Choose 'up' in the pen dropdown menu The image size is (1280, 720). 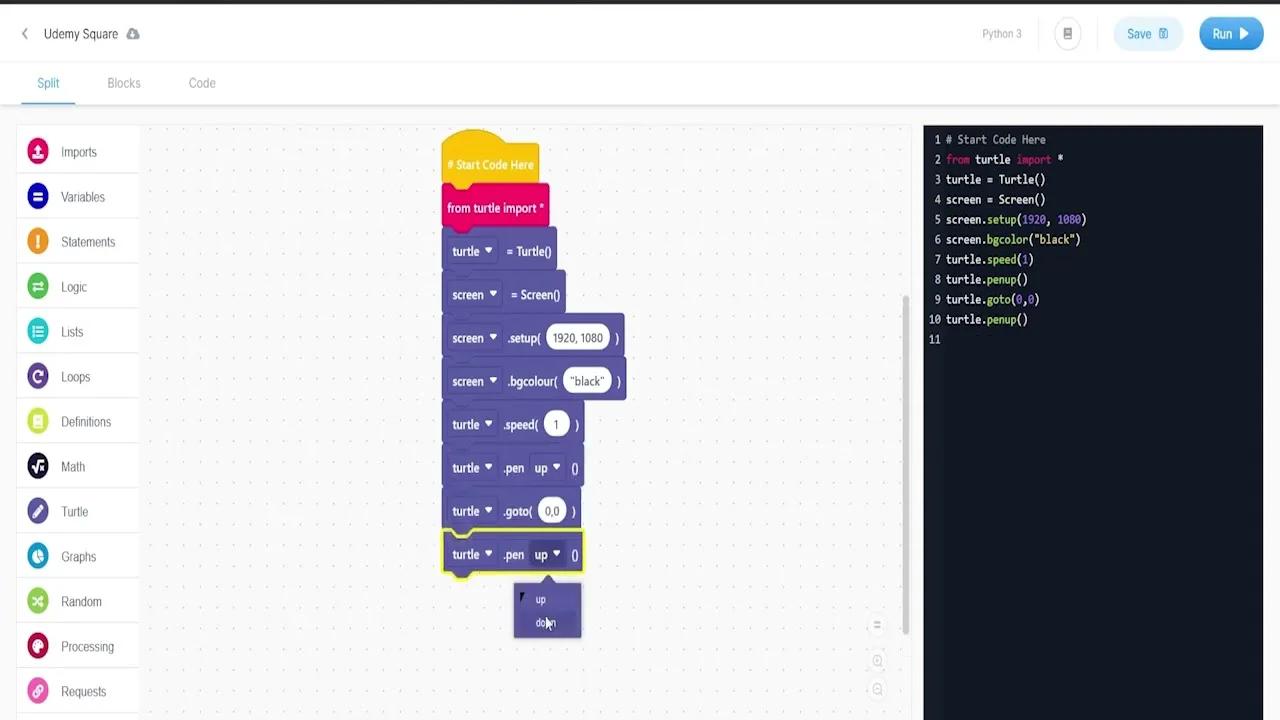541,600
